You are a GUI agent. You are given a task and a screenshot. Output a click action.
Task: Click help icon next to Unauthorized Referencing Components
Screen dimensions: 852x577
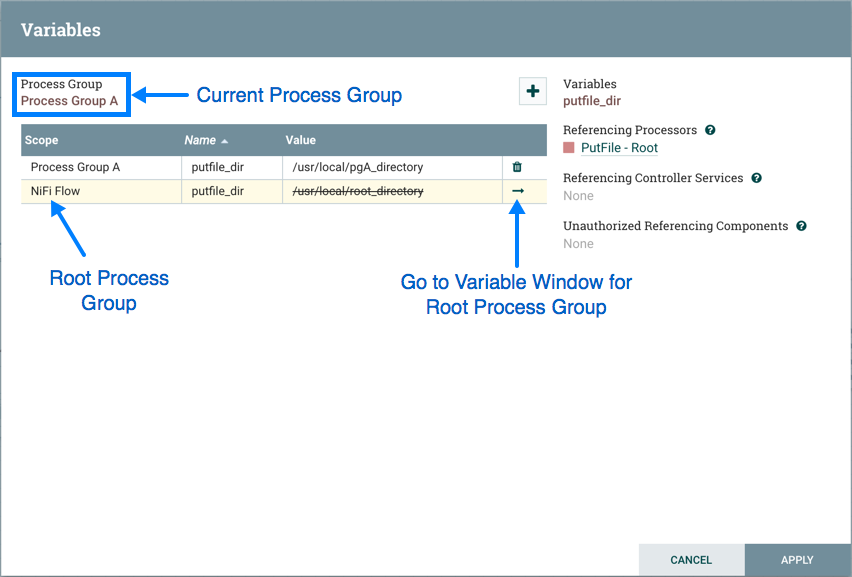click(x=801, y=226)
